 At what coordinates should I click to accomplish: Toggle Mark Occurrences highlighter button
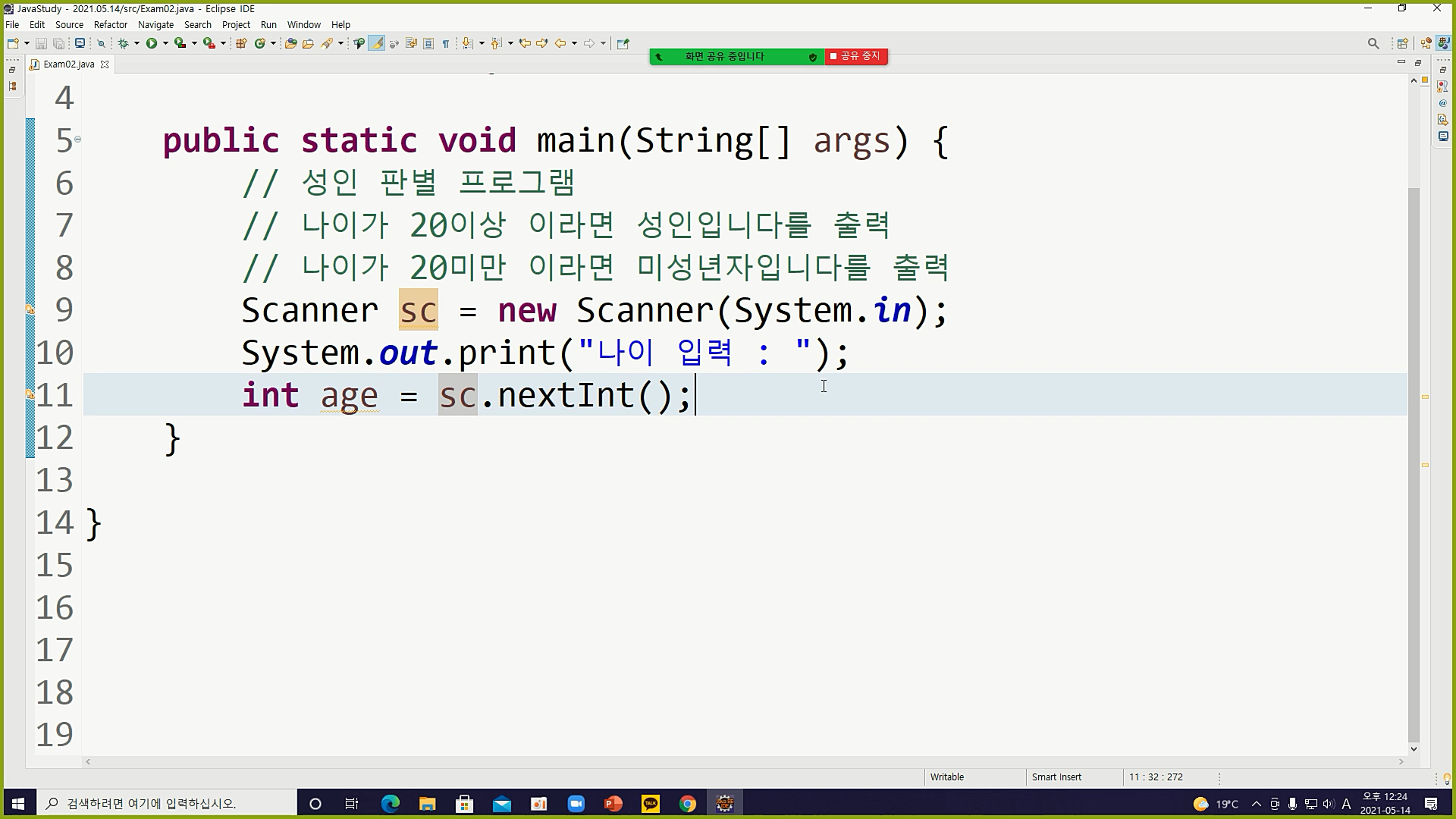pos(376,43)
